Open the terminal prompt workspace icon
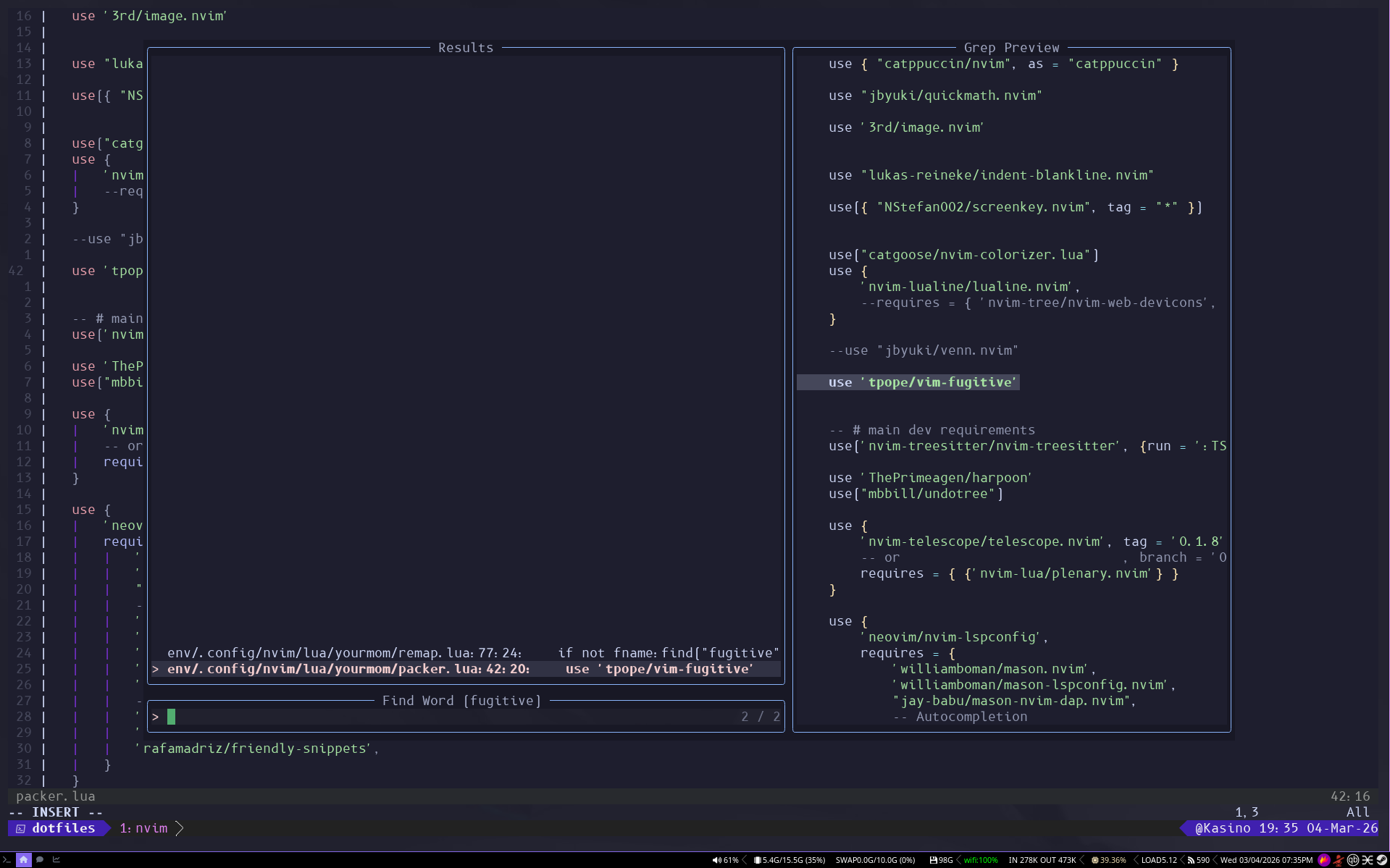Viewport: 1390px width, 868px height. (7, 859)
